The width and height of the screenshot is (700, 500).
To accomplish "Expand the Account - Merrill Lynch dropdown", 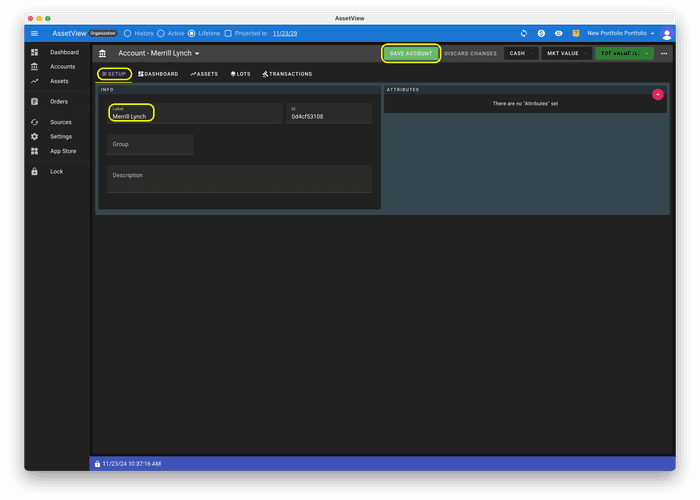I will 158,53.
